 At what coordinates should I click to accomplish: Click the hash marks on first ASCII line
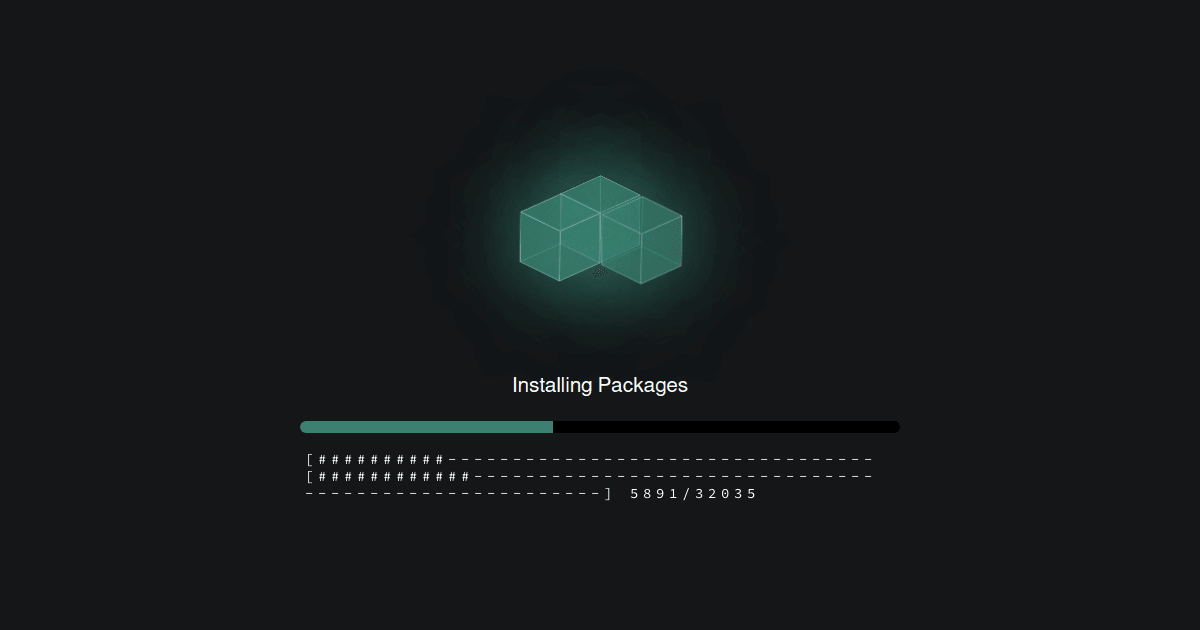click(381, 460)
